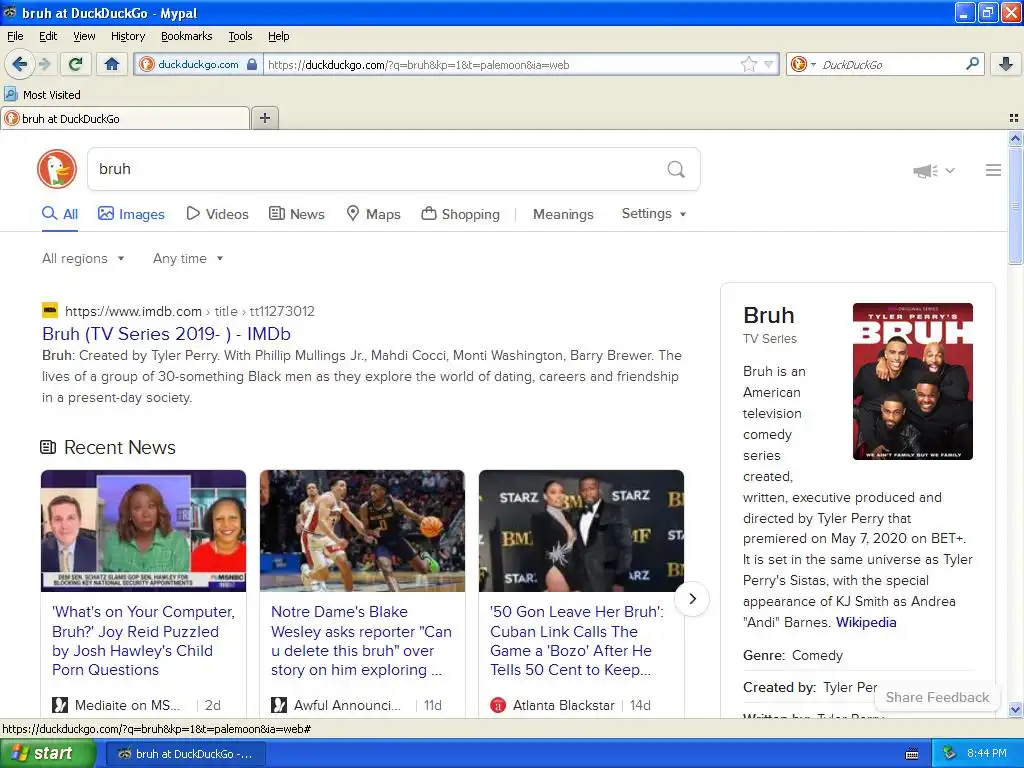
Task: Click the Atlanta Blackstar source icon
Action: coord(498,705)
